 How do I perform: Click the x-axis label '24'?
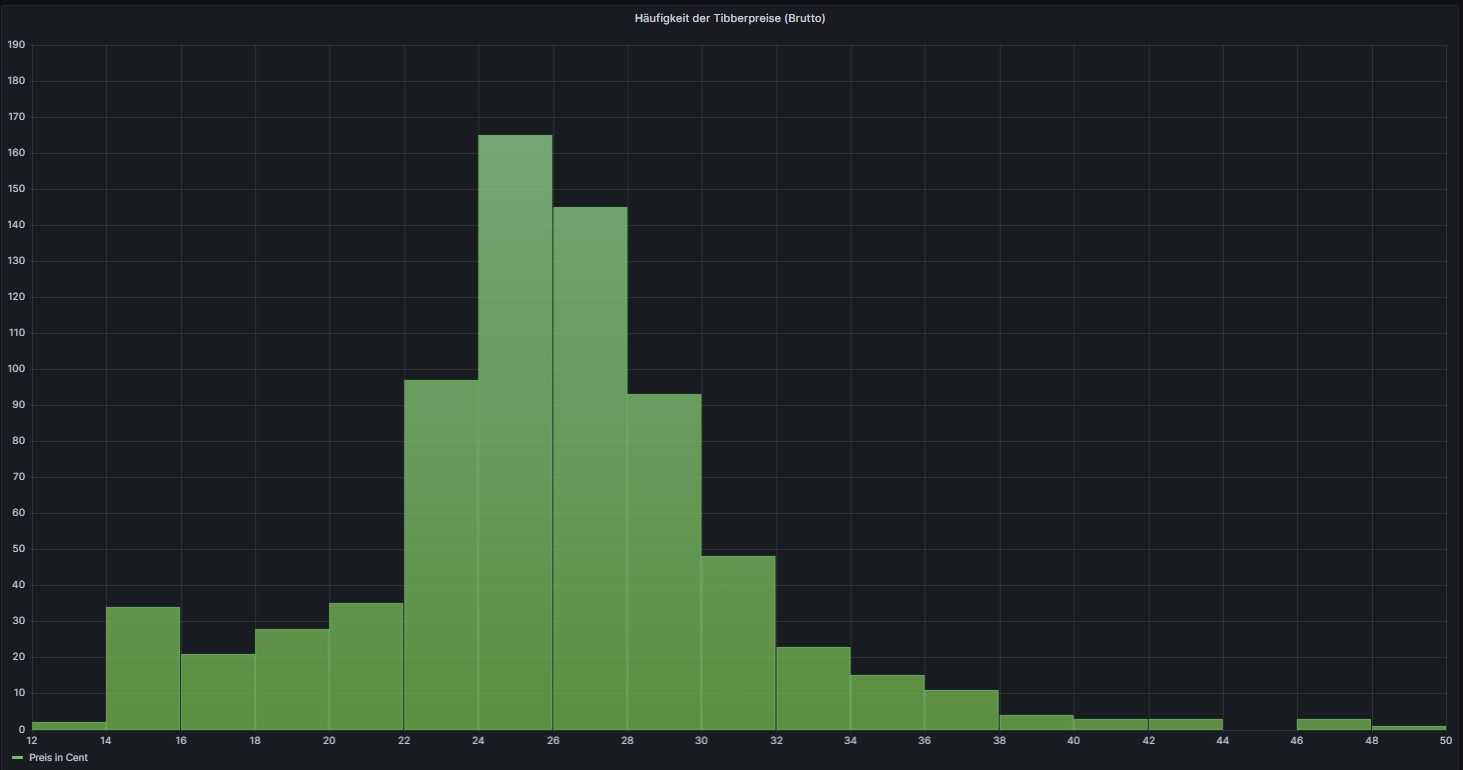point(478,741)
